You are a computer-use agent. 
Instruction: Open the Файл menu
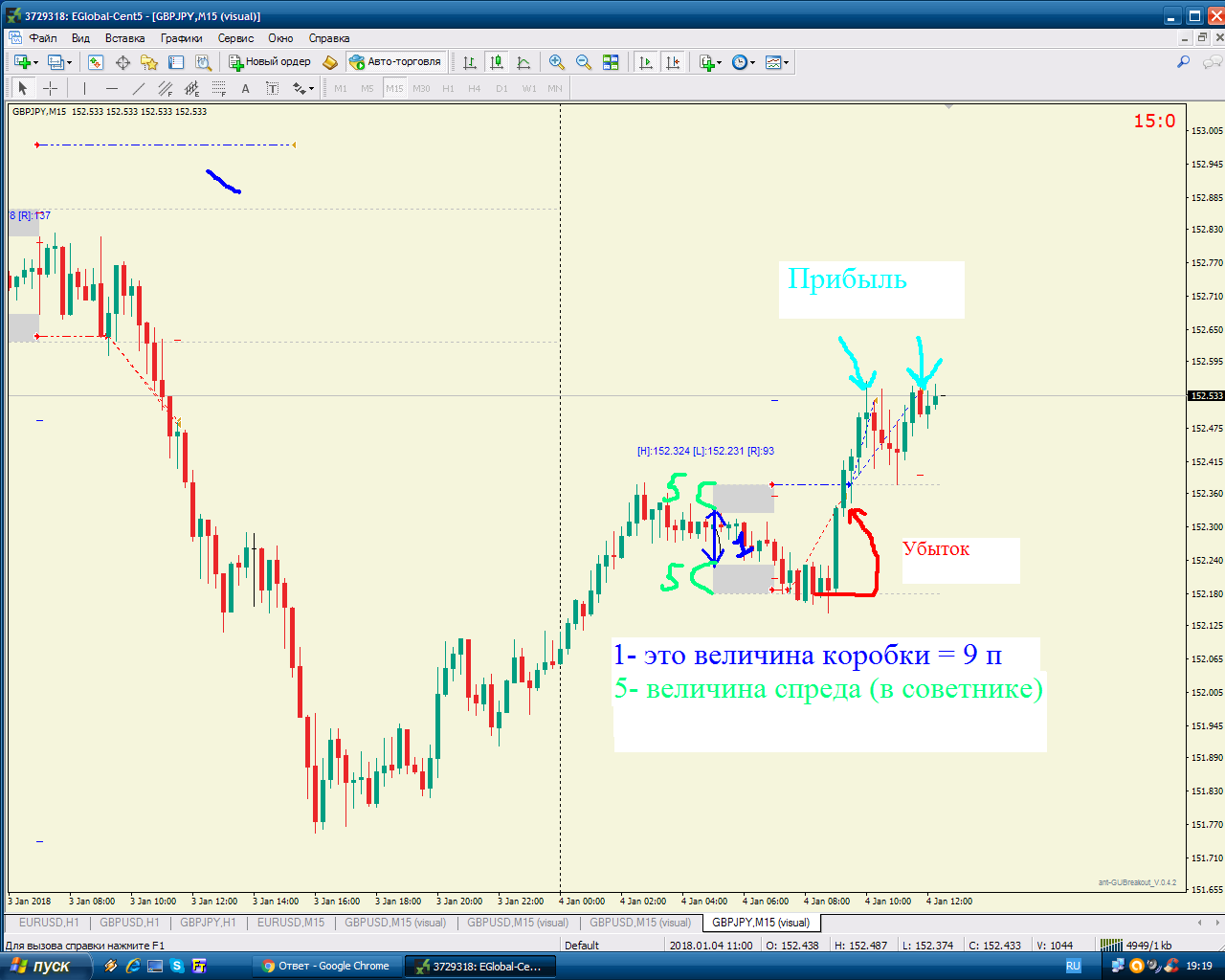[43, 38]
